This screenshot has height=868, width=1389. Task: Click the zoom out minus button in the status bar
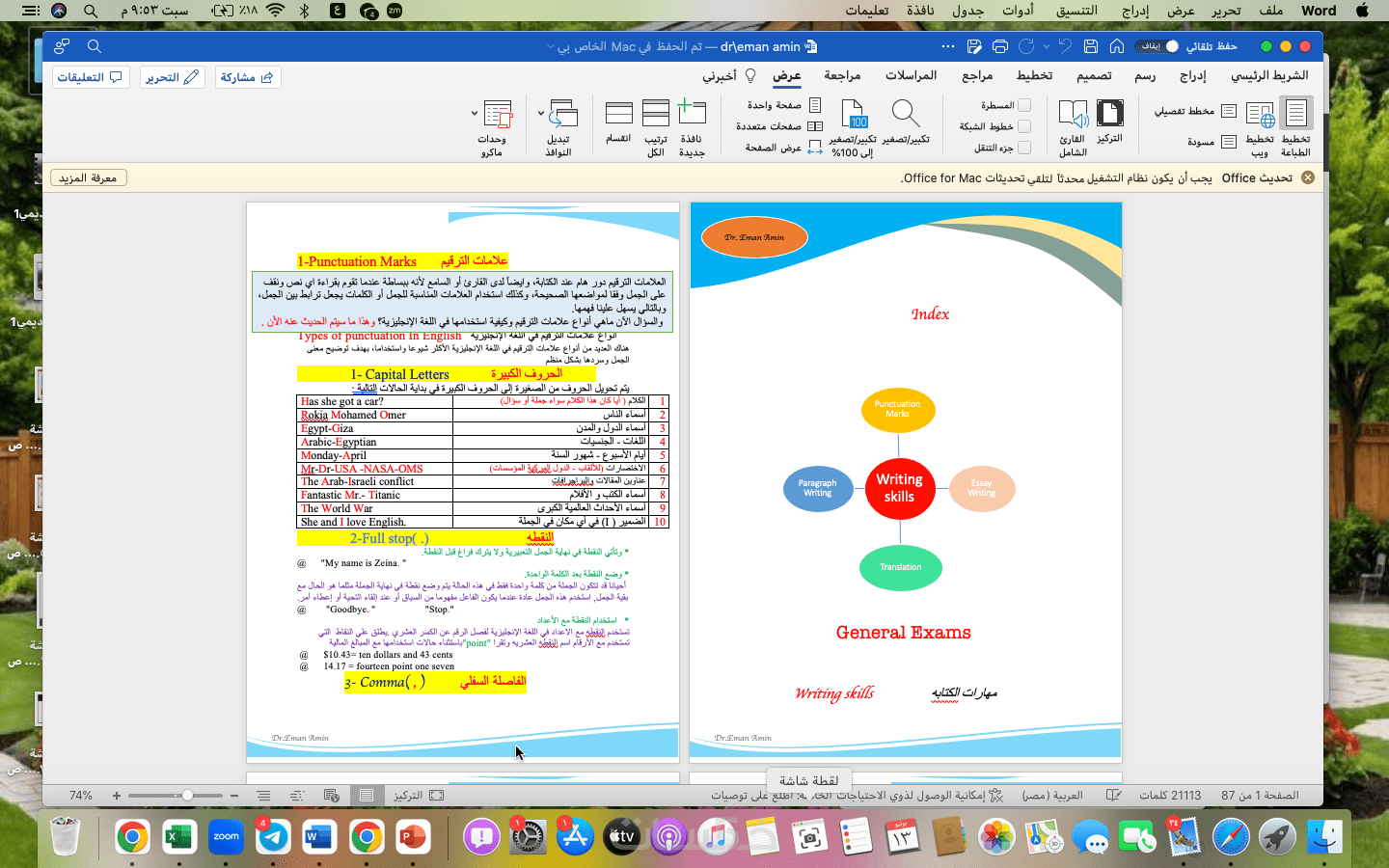click(x=234, y=796)
